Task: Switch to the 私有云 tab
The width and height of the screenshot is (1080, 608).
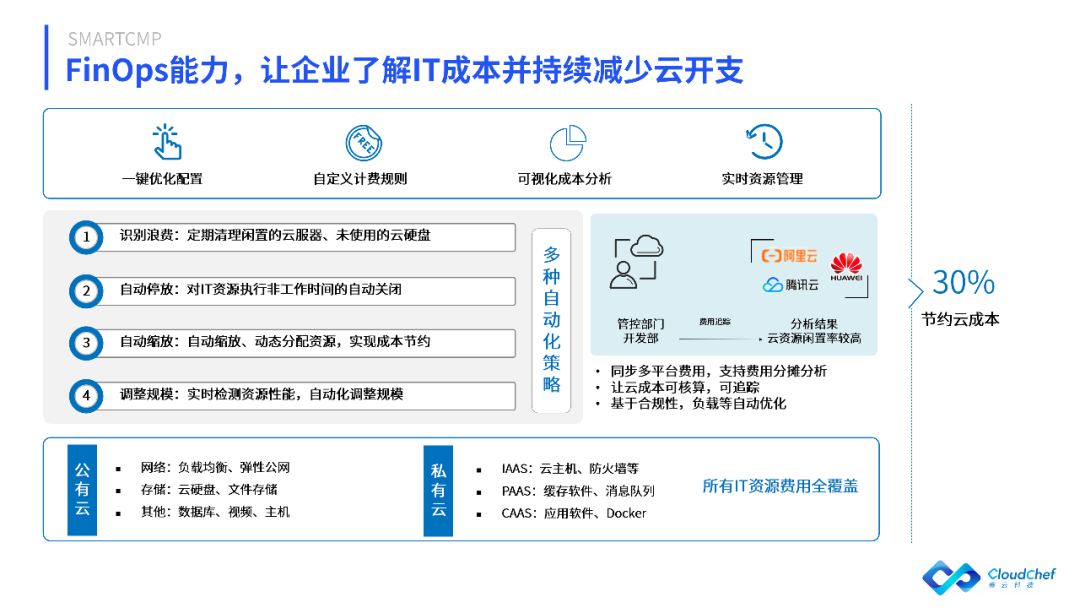Action: pyautogui.click(x=437, y=489)
